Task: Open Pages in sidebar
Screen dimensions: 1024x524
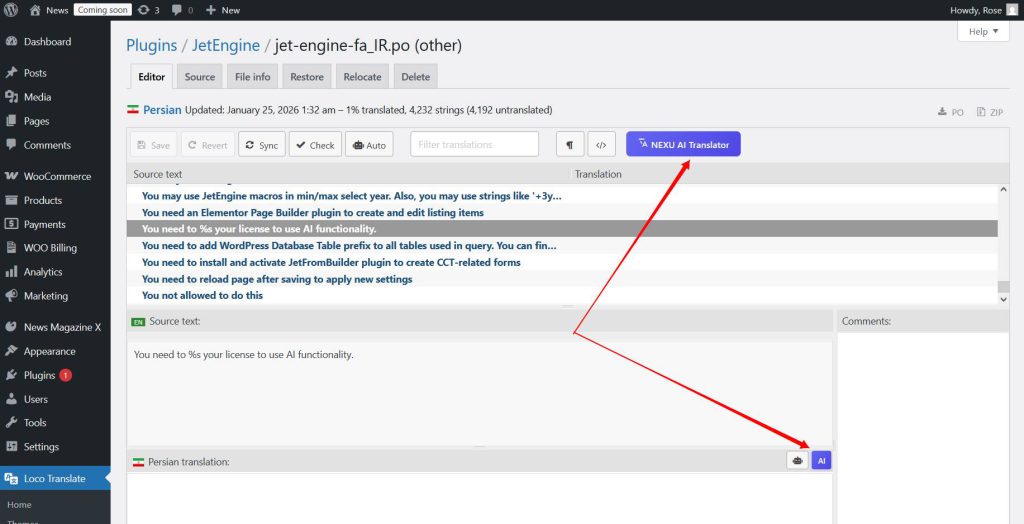Action: coord(36,121)
